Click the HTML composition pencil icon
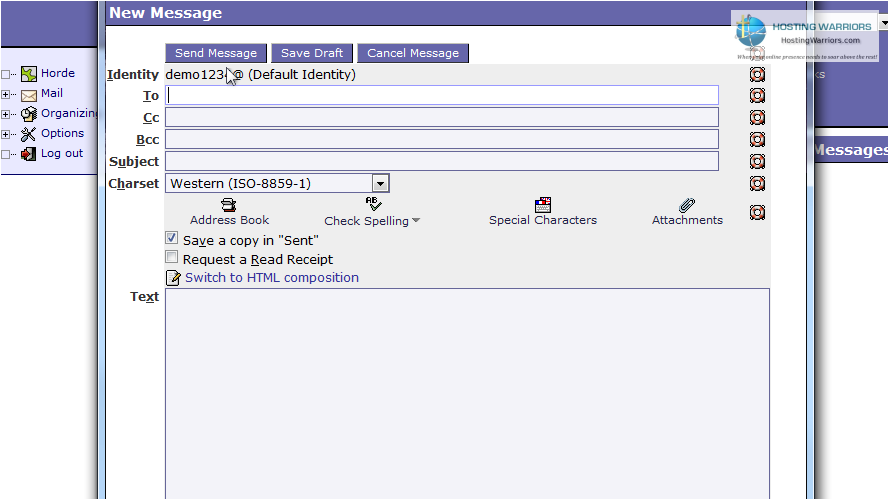 (x=173, y=278)
